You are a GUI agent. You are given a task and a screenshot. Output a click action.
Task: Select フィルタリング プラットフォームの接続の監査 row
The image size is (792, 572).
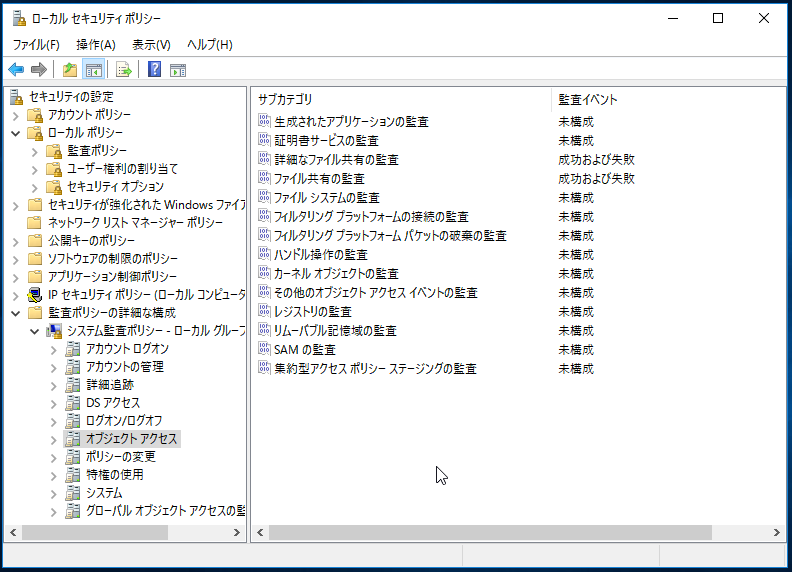(x=371, y=217)
